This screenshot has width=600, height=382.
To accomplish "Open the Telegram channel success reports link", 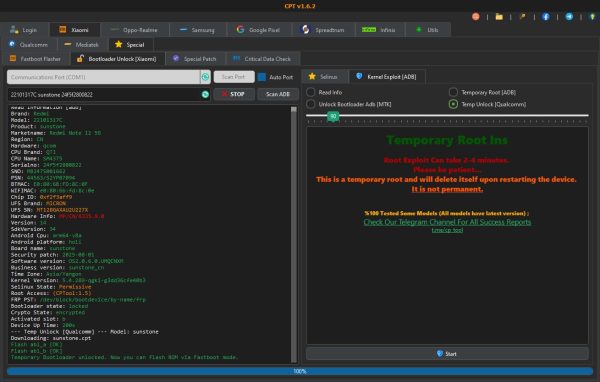I will [447, 222].
